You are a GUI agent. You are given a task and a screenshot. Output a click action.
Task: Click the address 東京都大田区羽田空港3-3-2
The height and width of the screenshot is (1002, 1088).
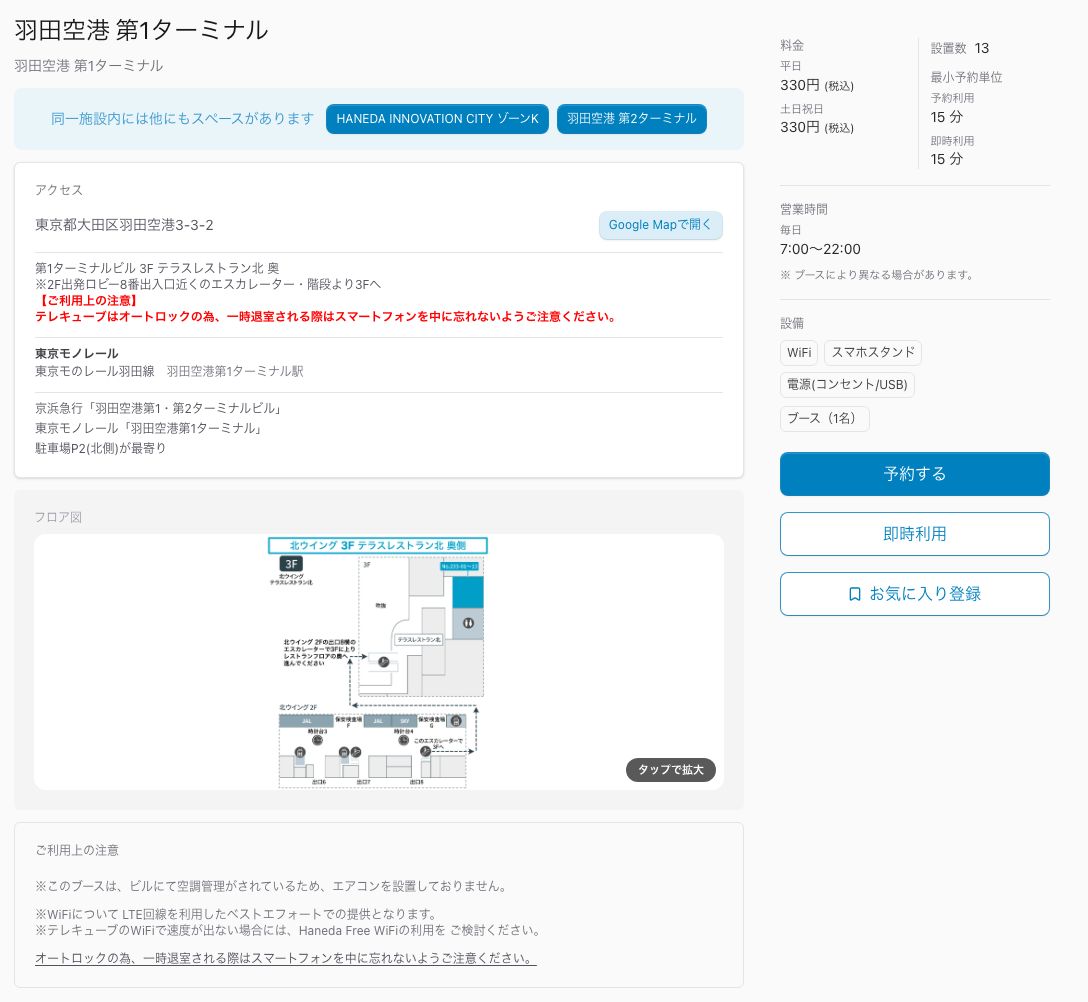pos(124,225)
